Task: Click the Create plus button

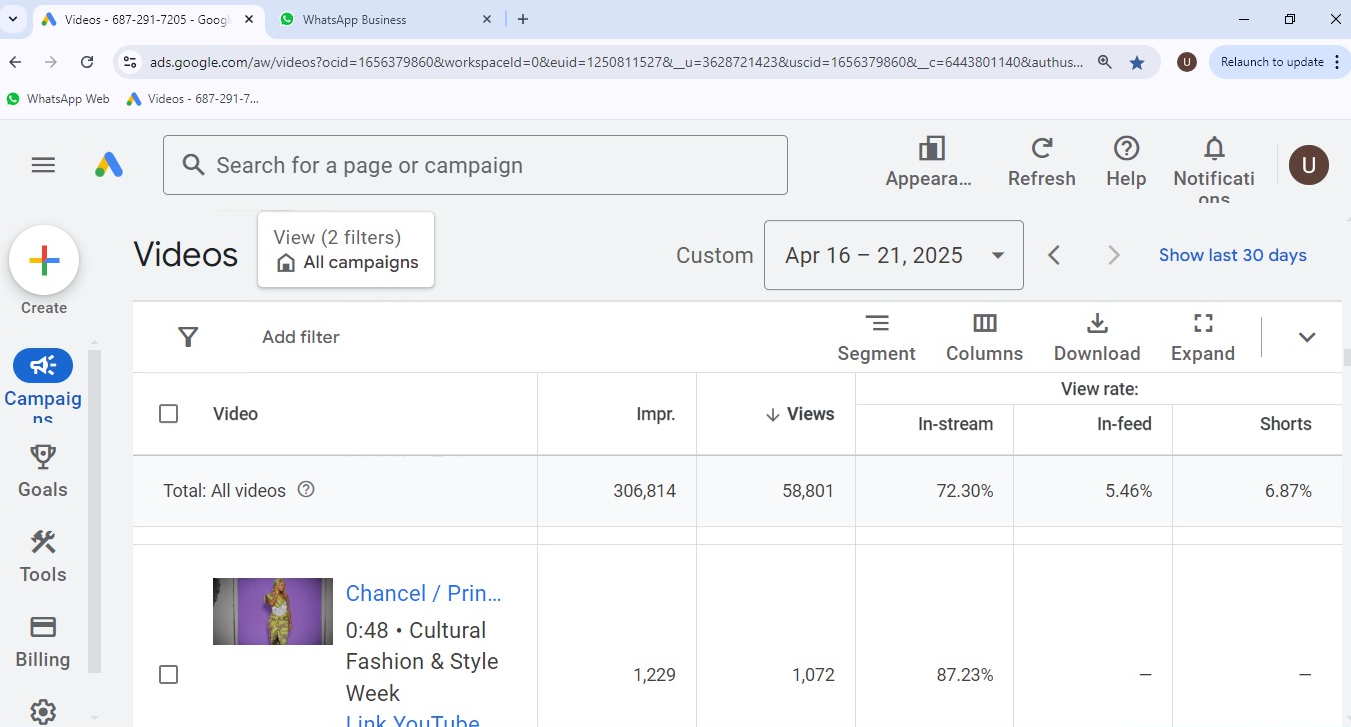Action: pyautogui.click(x=44, y=261)
